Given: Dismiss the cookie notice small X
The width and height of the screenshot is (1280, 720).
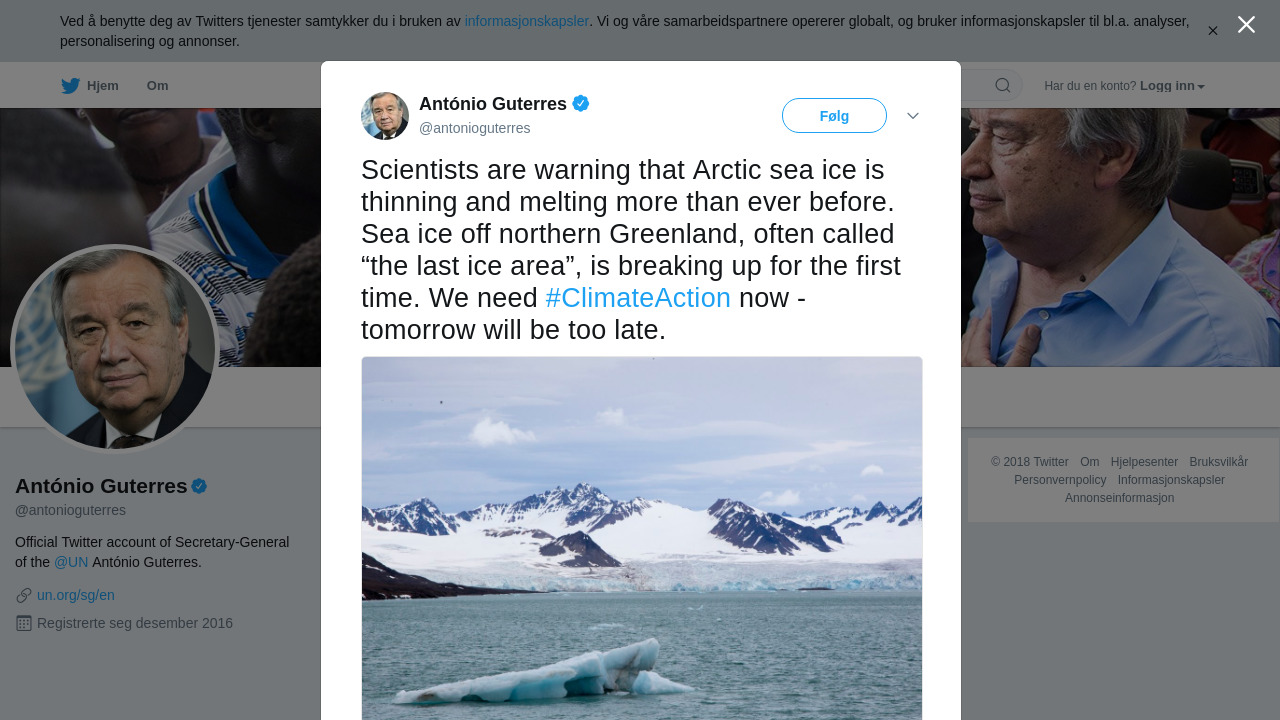Looking at the screenshot, I should coord(1213,31).
